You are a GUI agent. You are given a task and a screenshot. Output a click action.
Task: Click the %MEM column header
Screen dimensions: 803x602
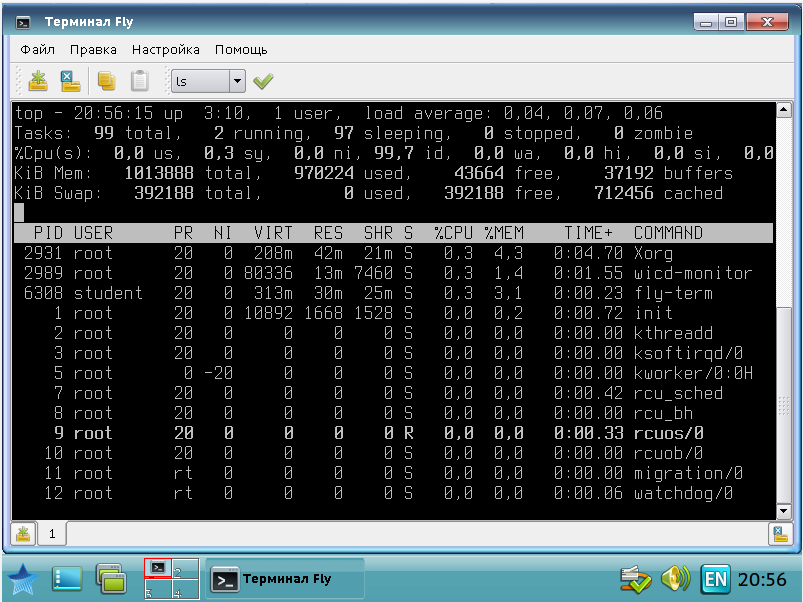coord(504,233)
